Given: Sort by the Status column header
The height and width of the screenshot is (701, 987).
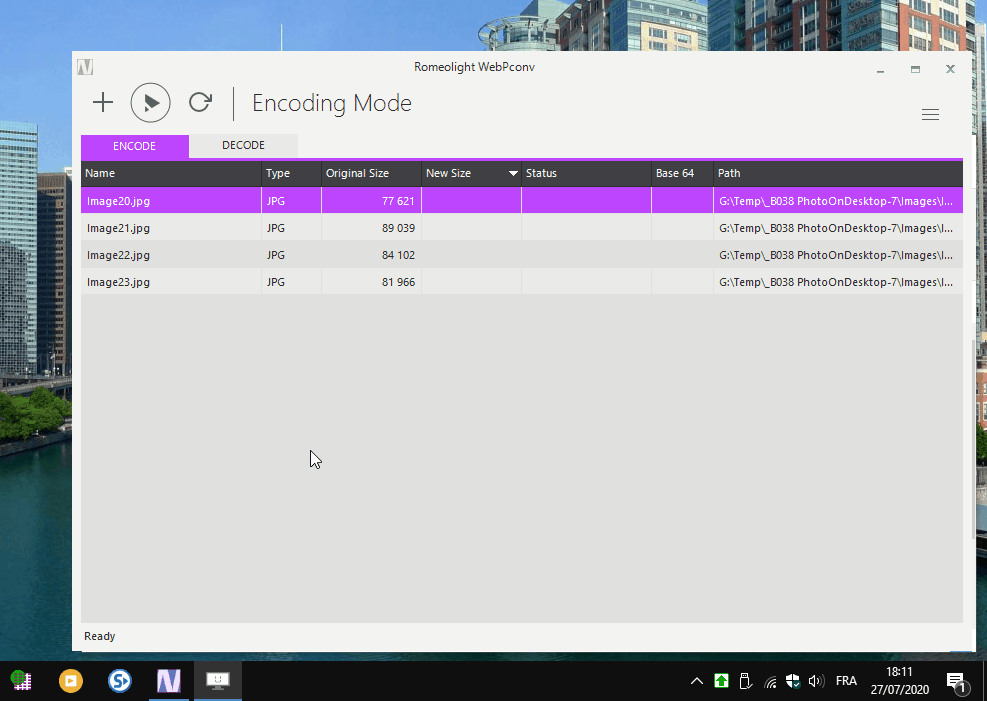Looking at the screenshot, I should pyautogui.click(x=586, y=173).
